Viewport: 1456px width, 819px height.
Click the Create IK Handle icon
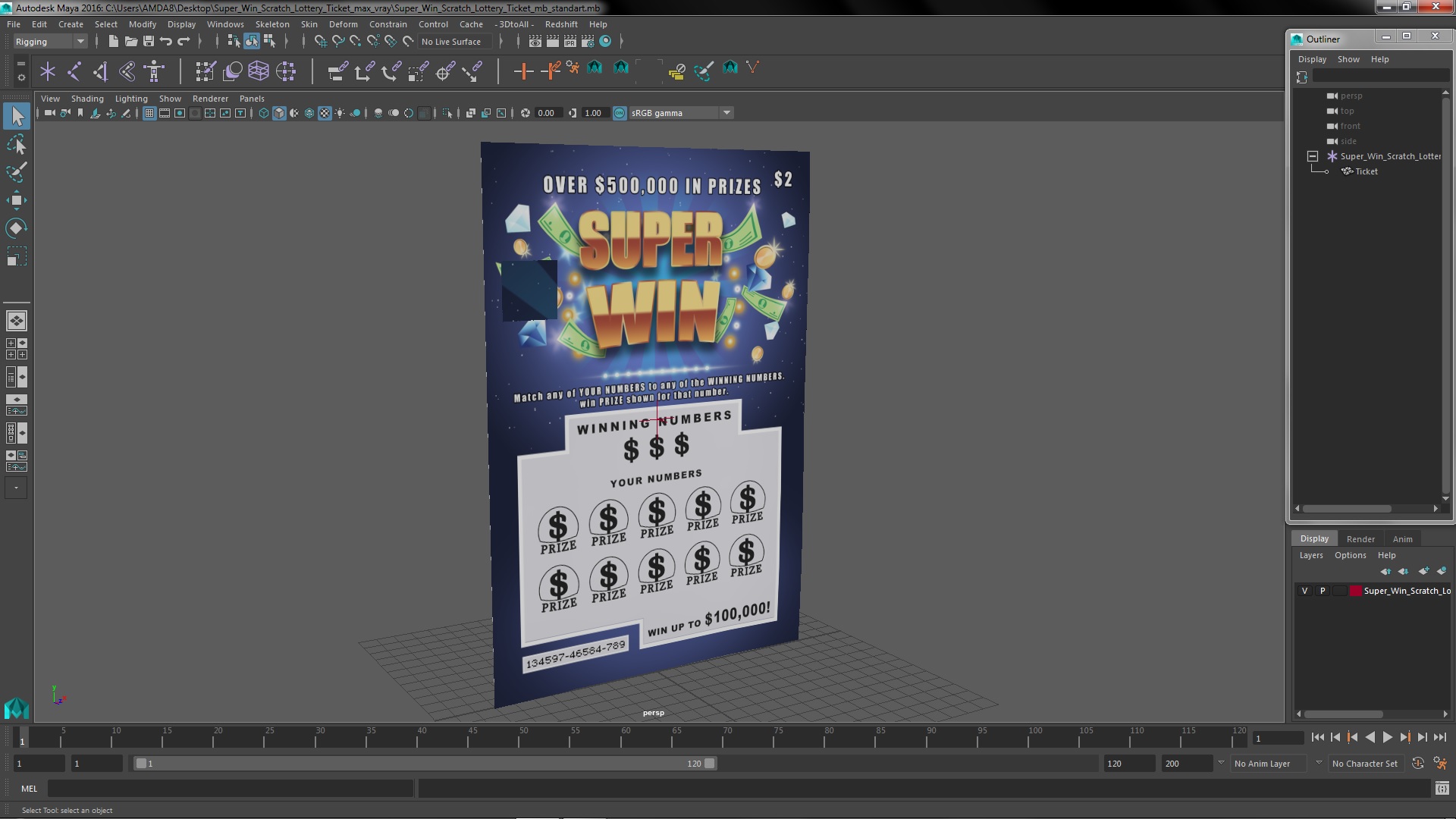point(101,71)
